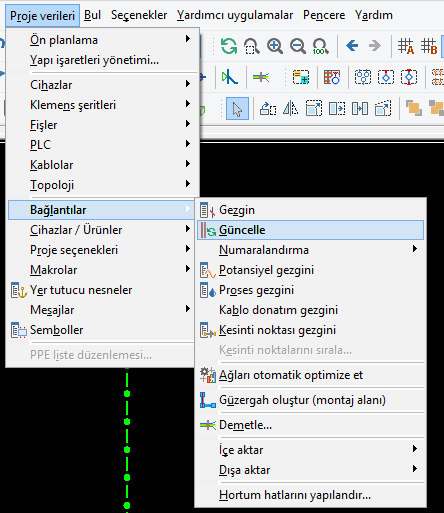Open Yer tutucu nesneler
Screen dimensions: 444x513
point(101,290)
